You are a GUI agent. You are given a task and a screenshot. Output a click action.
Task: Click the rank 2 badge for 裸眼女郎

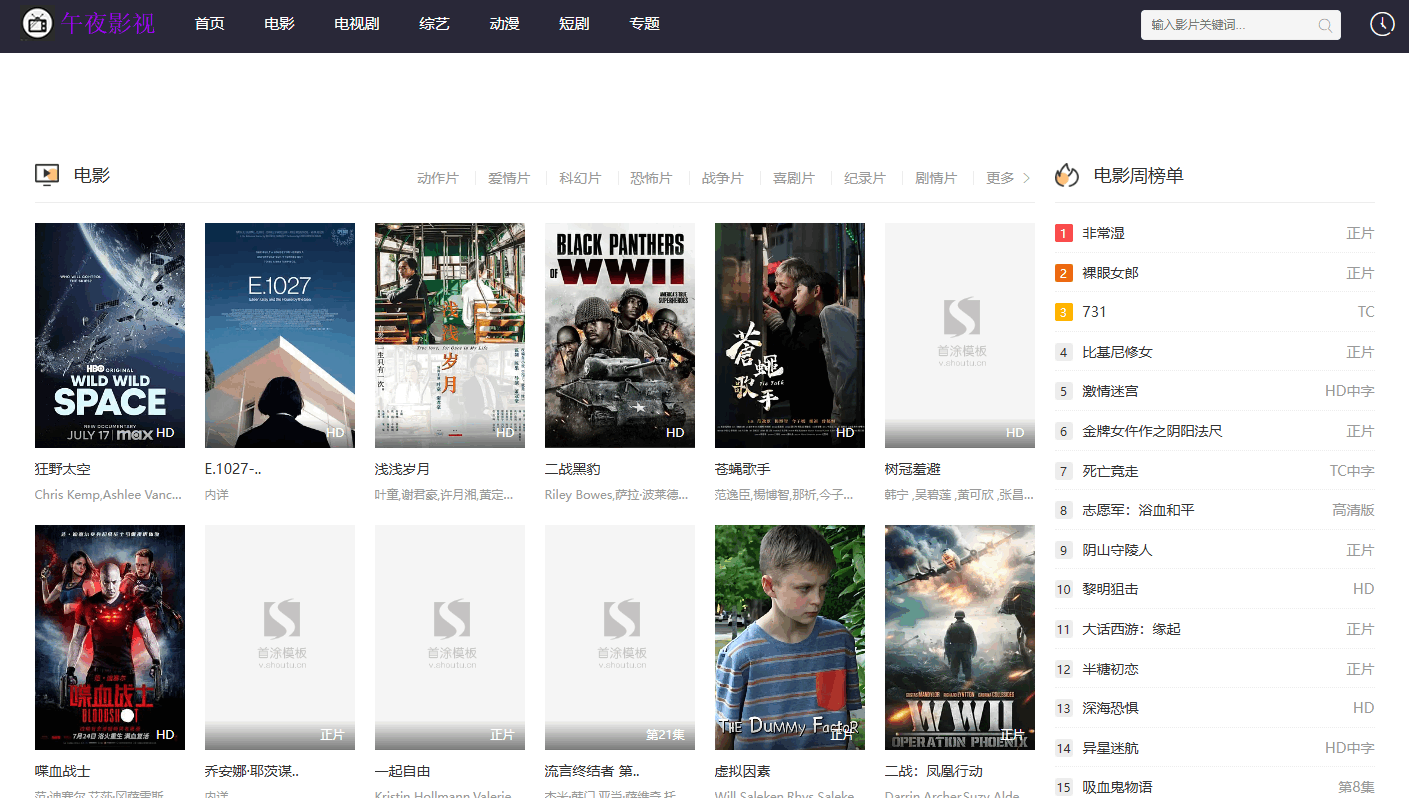point(1063,273)
